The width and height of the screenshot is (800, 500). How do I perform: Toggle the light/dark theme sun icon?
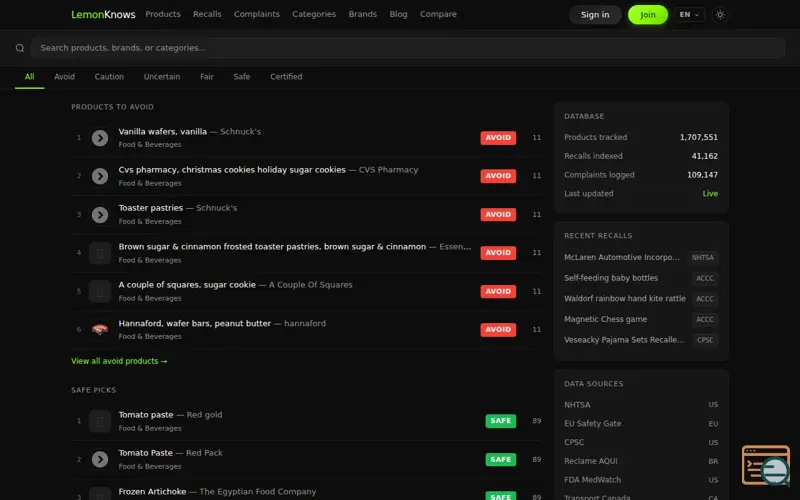tap(720, 15)
